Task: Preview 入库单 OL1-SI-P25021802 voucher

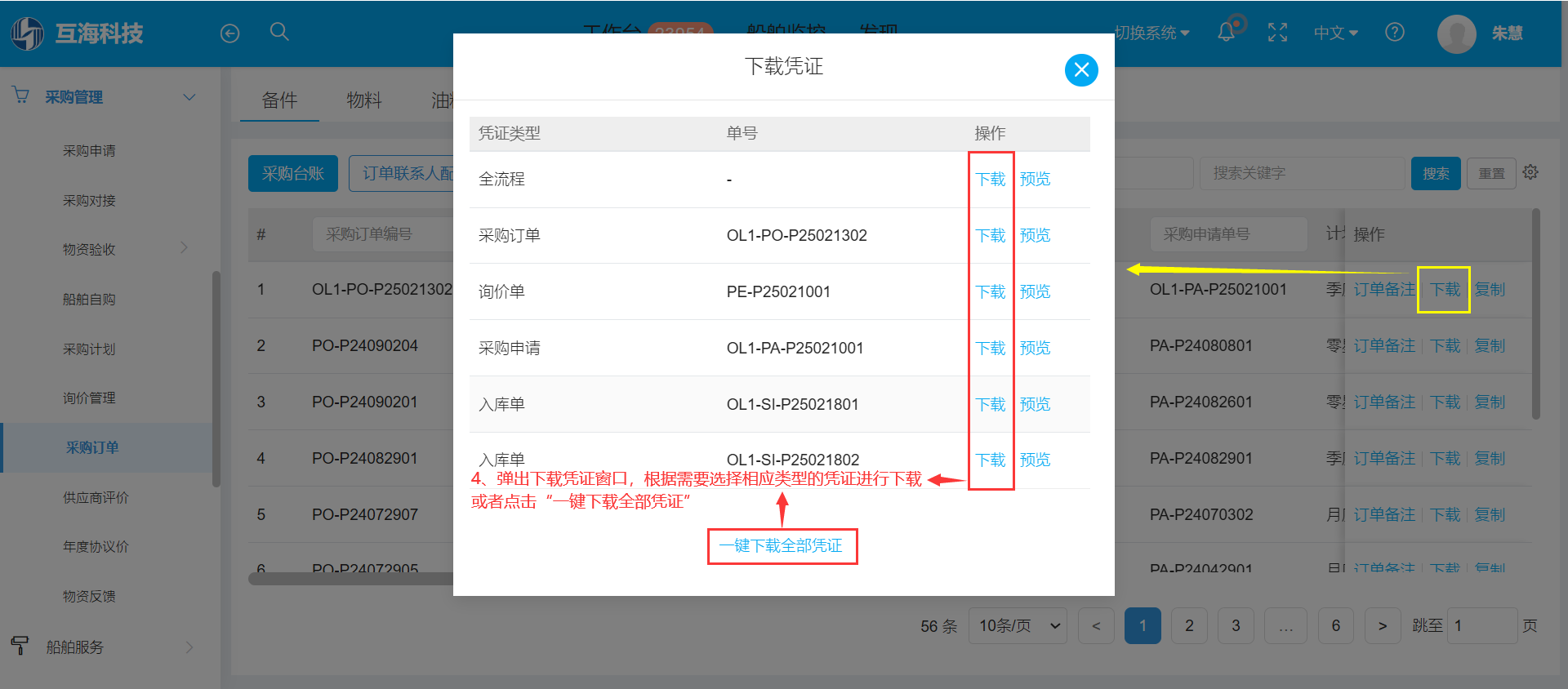Action: [1035, 460]
